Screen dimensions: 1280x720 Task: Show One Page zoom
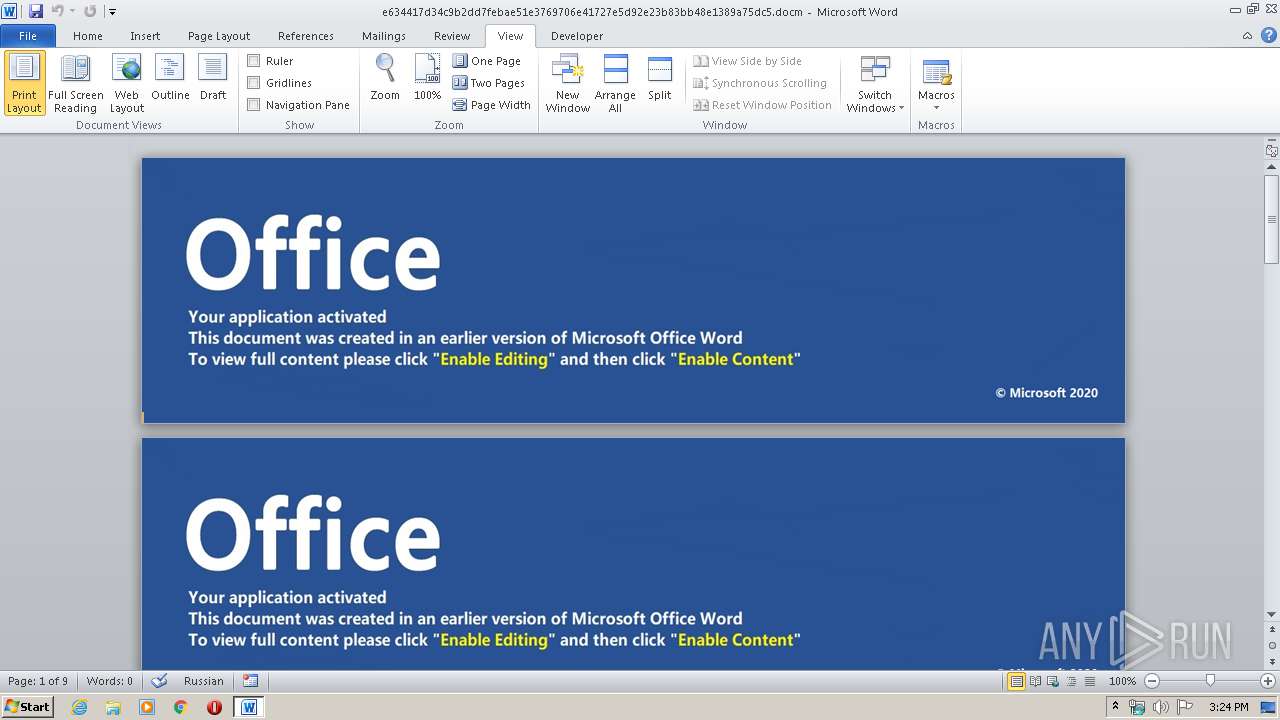tap(487, 61)
